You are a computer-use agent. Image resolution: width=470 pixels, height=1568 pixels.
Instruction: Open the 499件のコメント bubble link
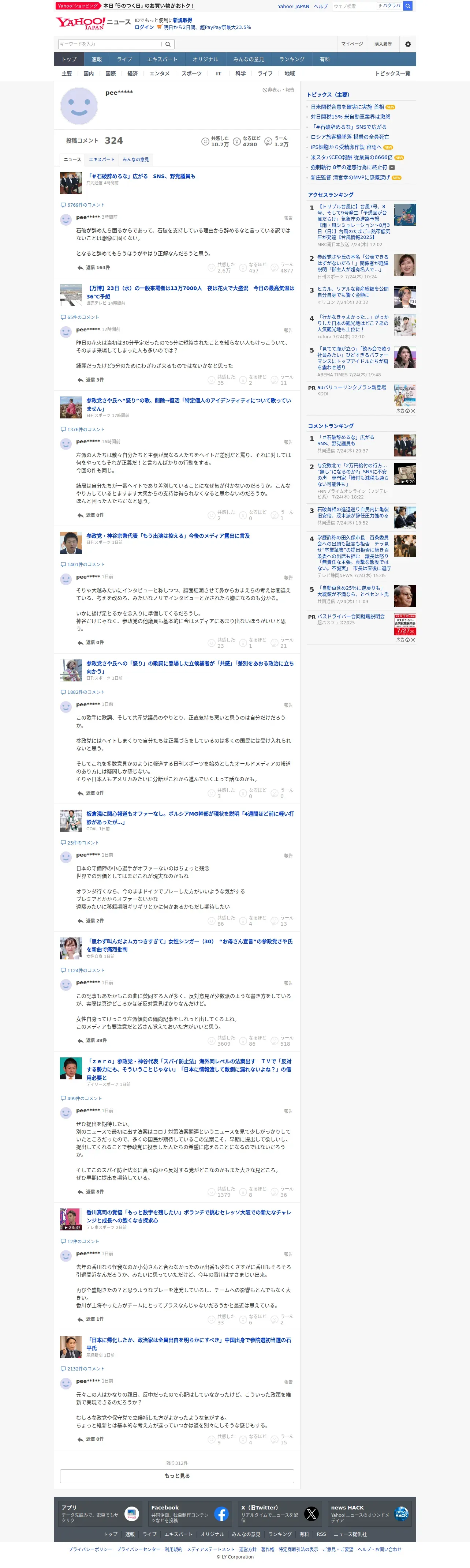click(82, 1098)
